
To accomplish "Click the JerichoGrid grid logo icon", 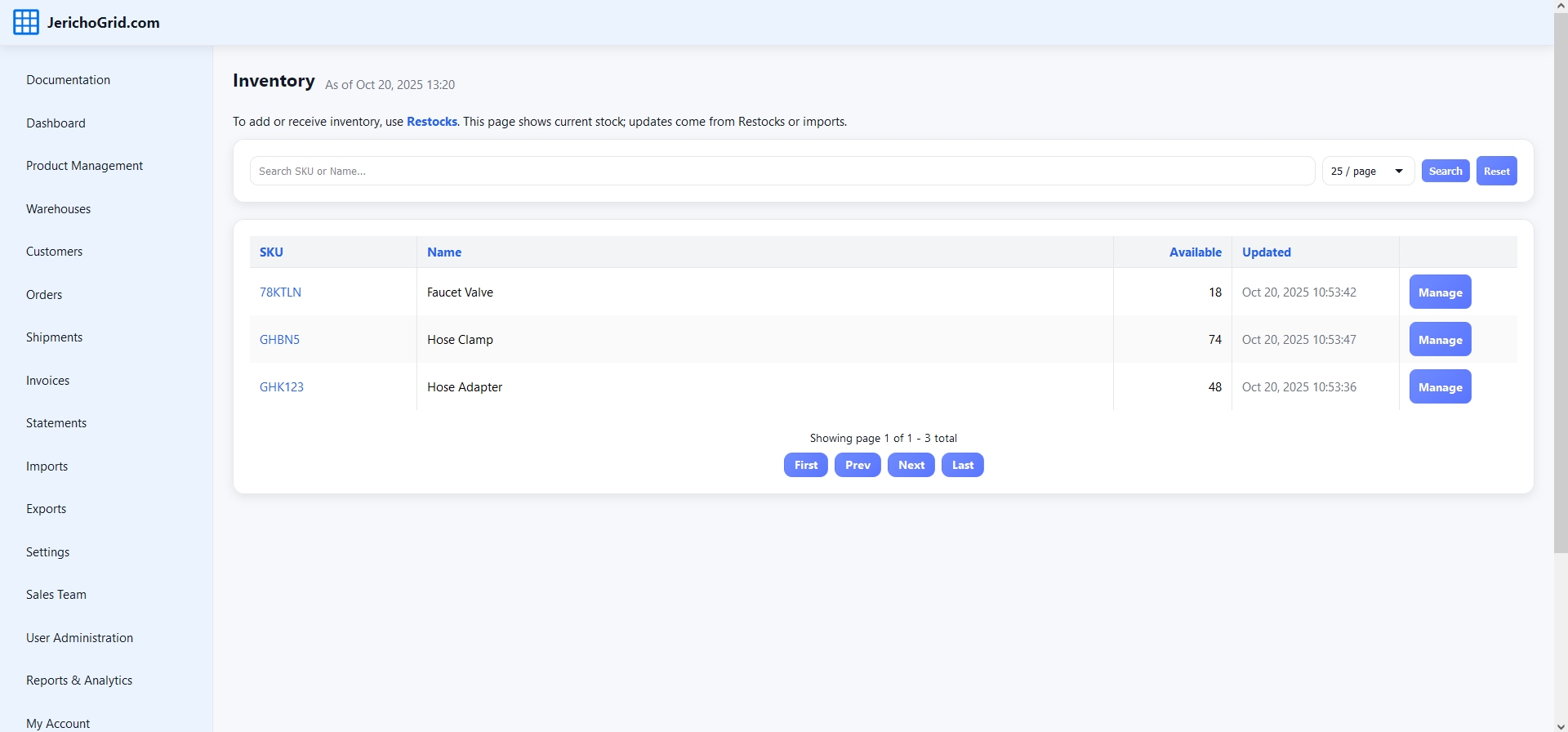I will 25,23.
